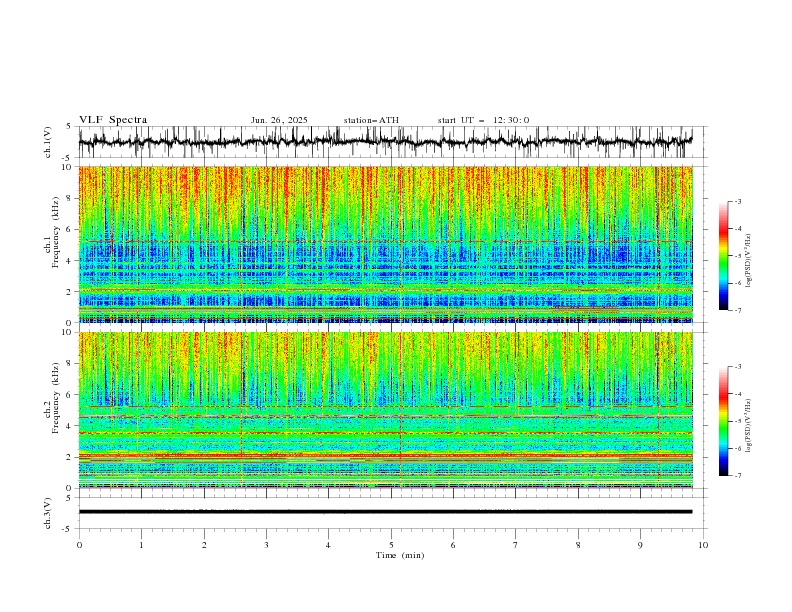The height and width of the screenshot is (612, 792).
Task: Click the ch.1 spectrogram plot area
Action: 385,244
